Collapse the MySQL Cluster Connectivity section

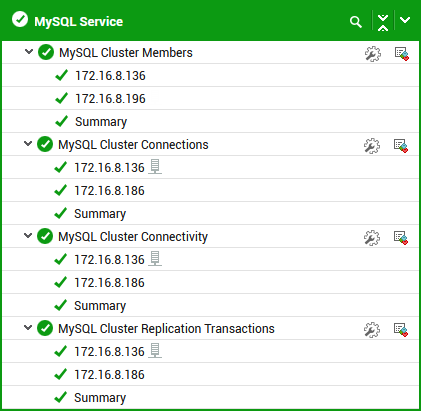(28, 236)
